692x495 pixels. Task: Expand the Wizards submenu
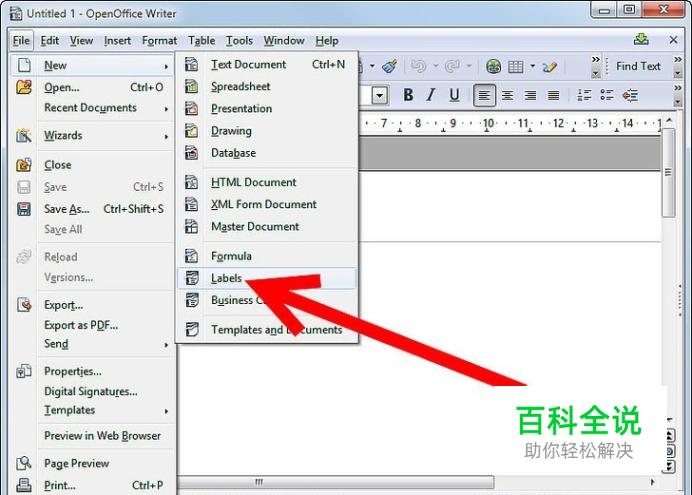pyautogui.click(x=166, y=136)
